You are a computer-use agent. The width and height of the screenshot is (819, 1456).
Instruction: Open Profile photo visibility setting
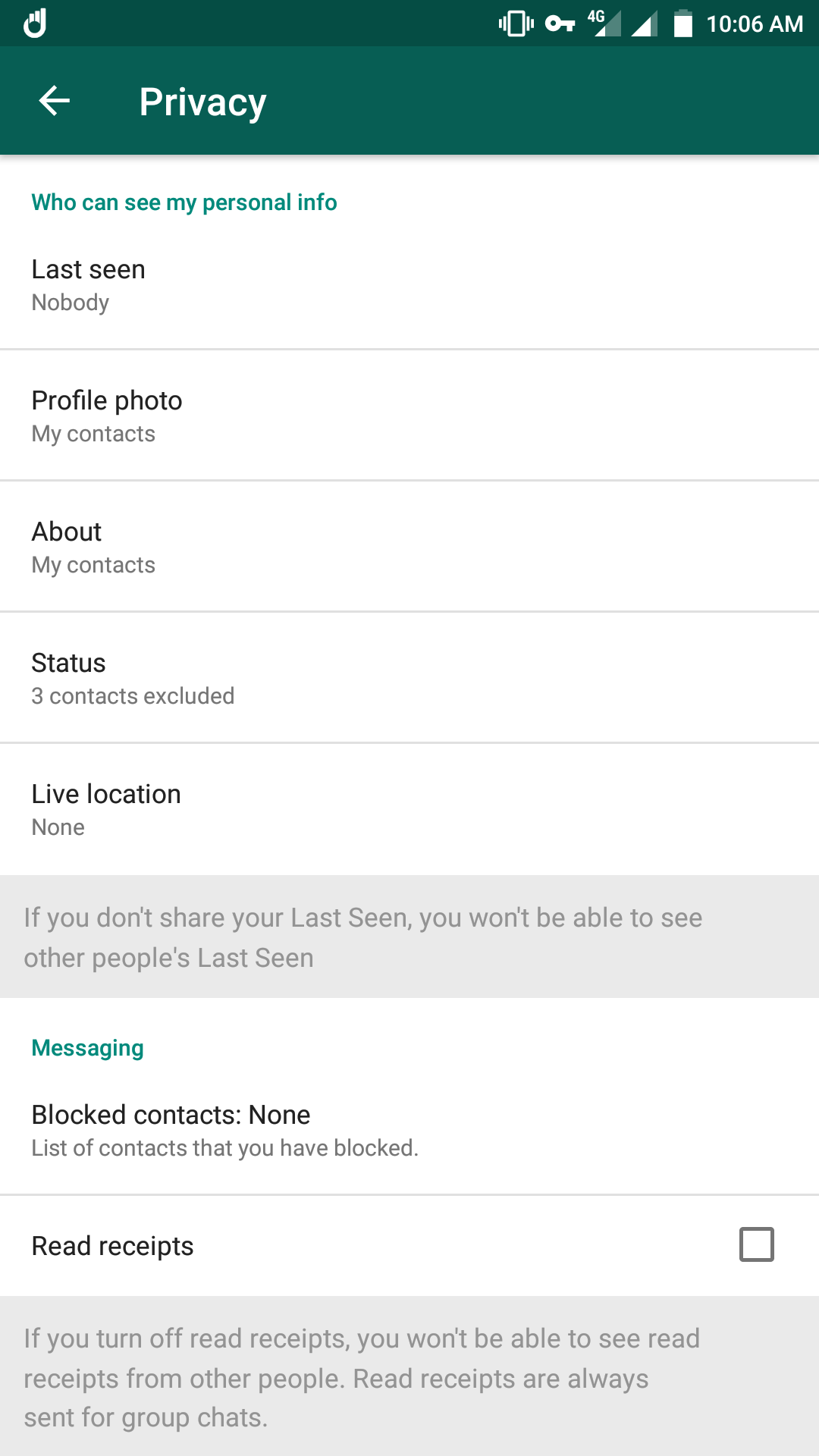pos(409,416)
